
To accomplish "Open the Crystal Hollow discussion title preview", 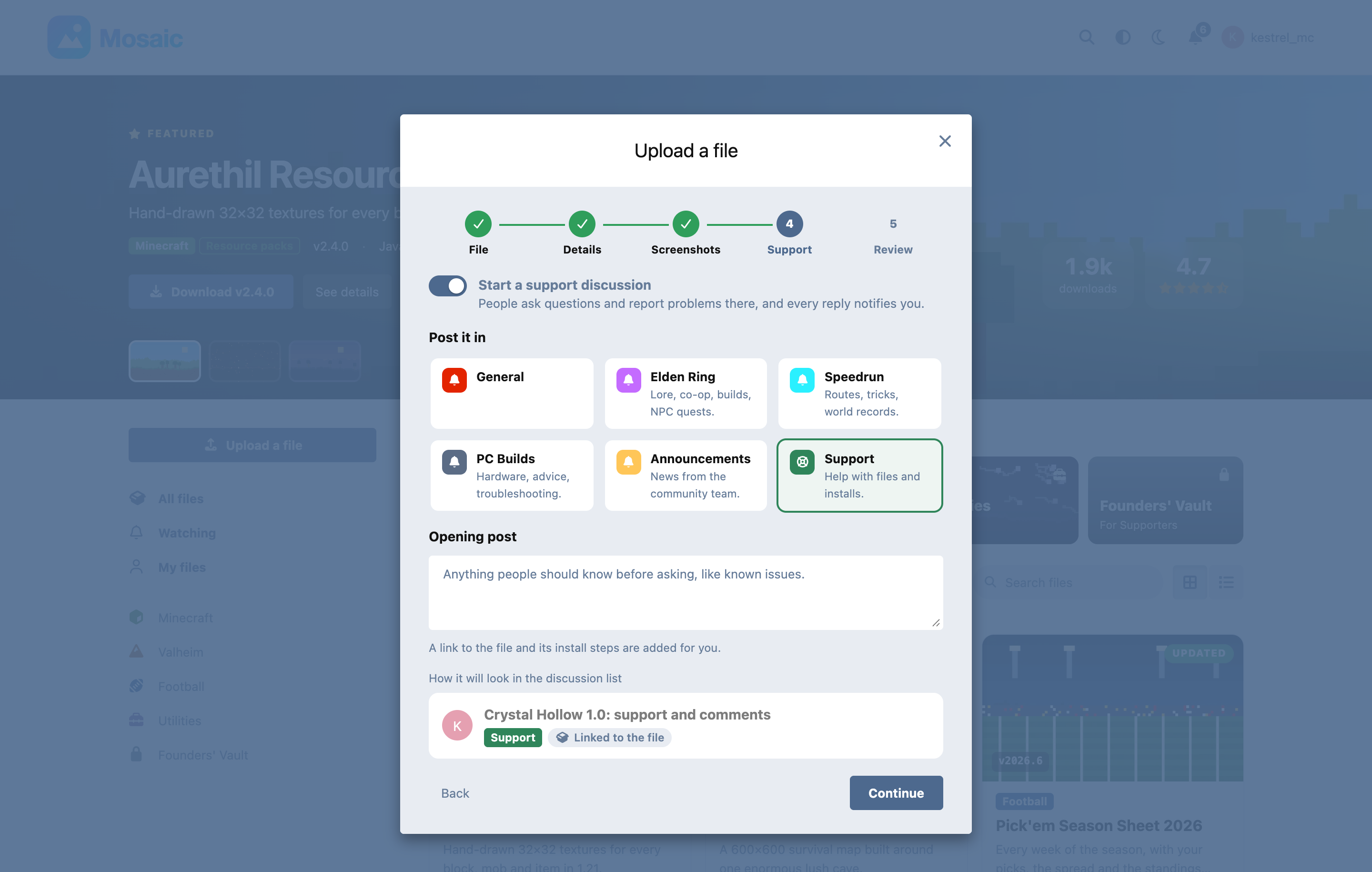I will tap(627, 714).
